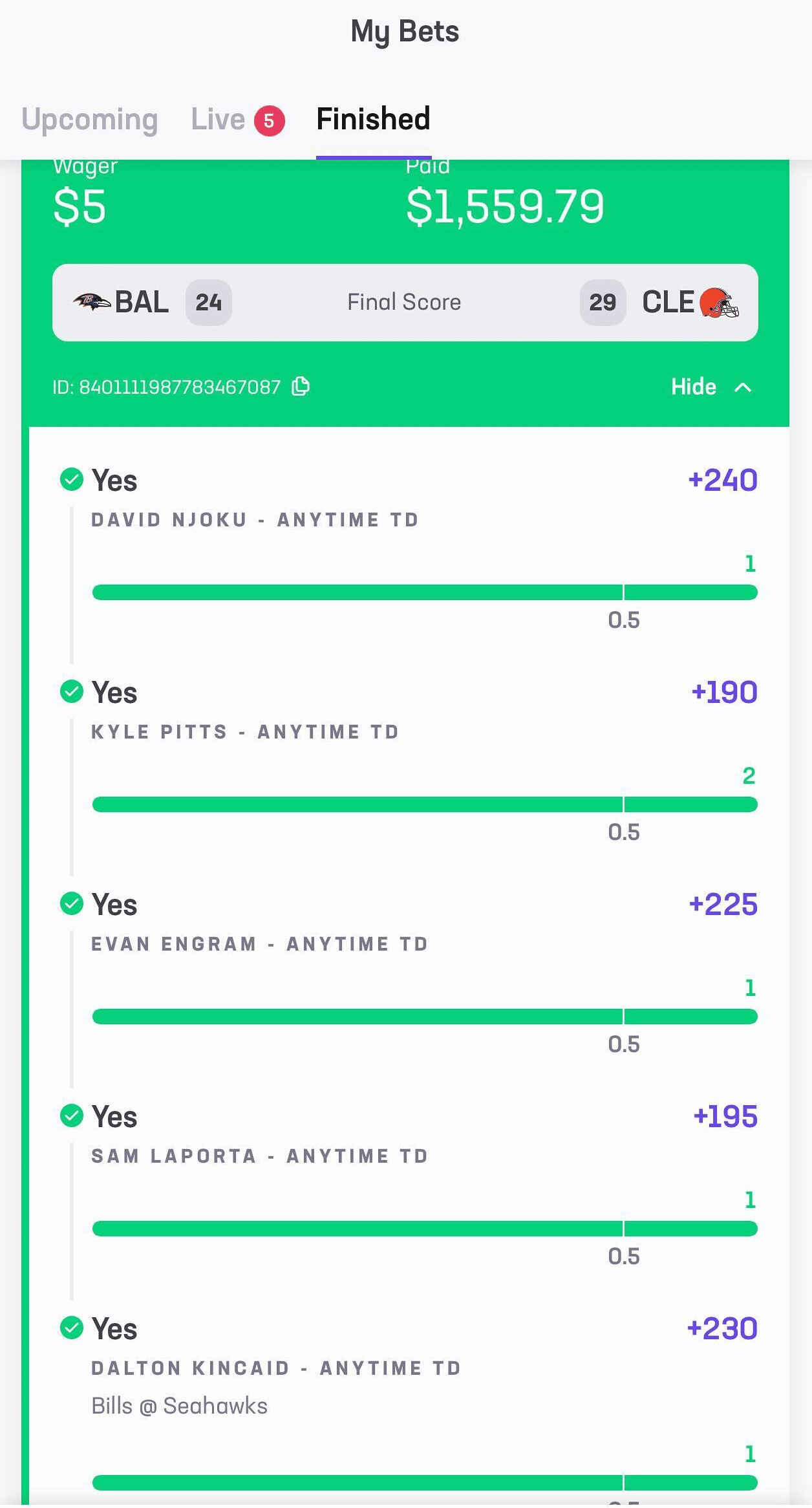Open the Bills @ Seahawks game link

(179, 1406)
